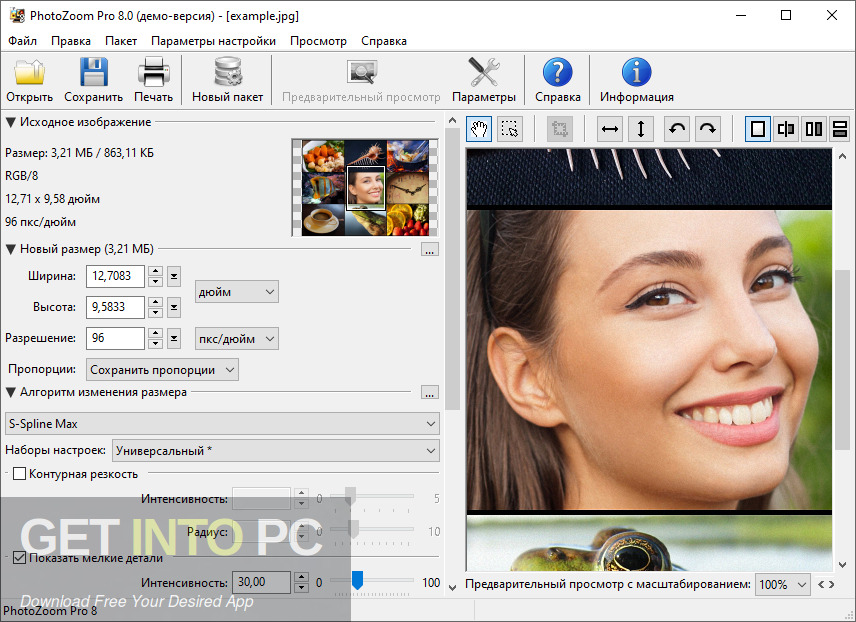Open Ширина presets arrow button
This screenshot has height=622, width=856.
[x=174, y=276]
